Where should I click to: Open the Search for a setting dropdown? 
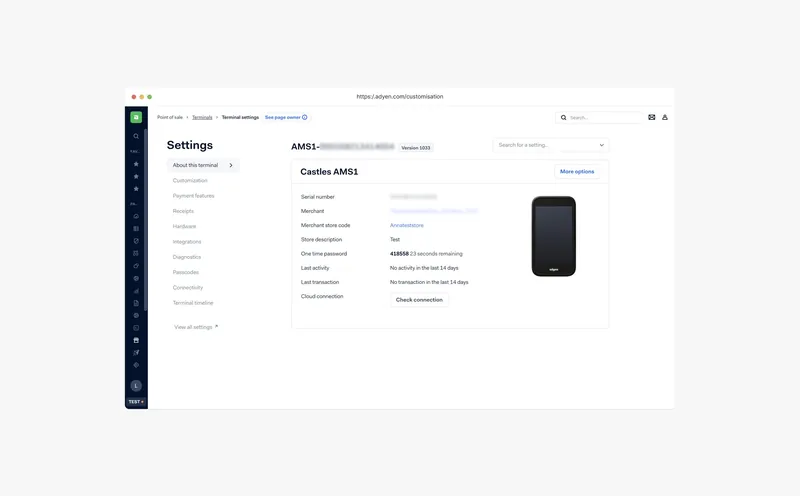pos(551,145)
